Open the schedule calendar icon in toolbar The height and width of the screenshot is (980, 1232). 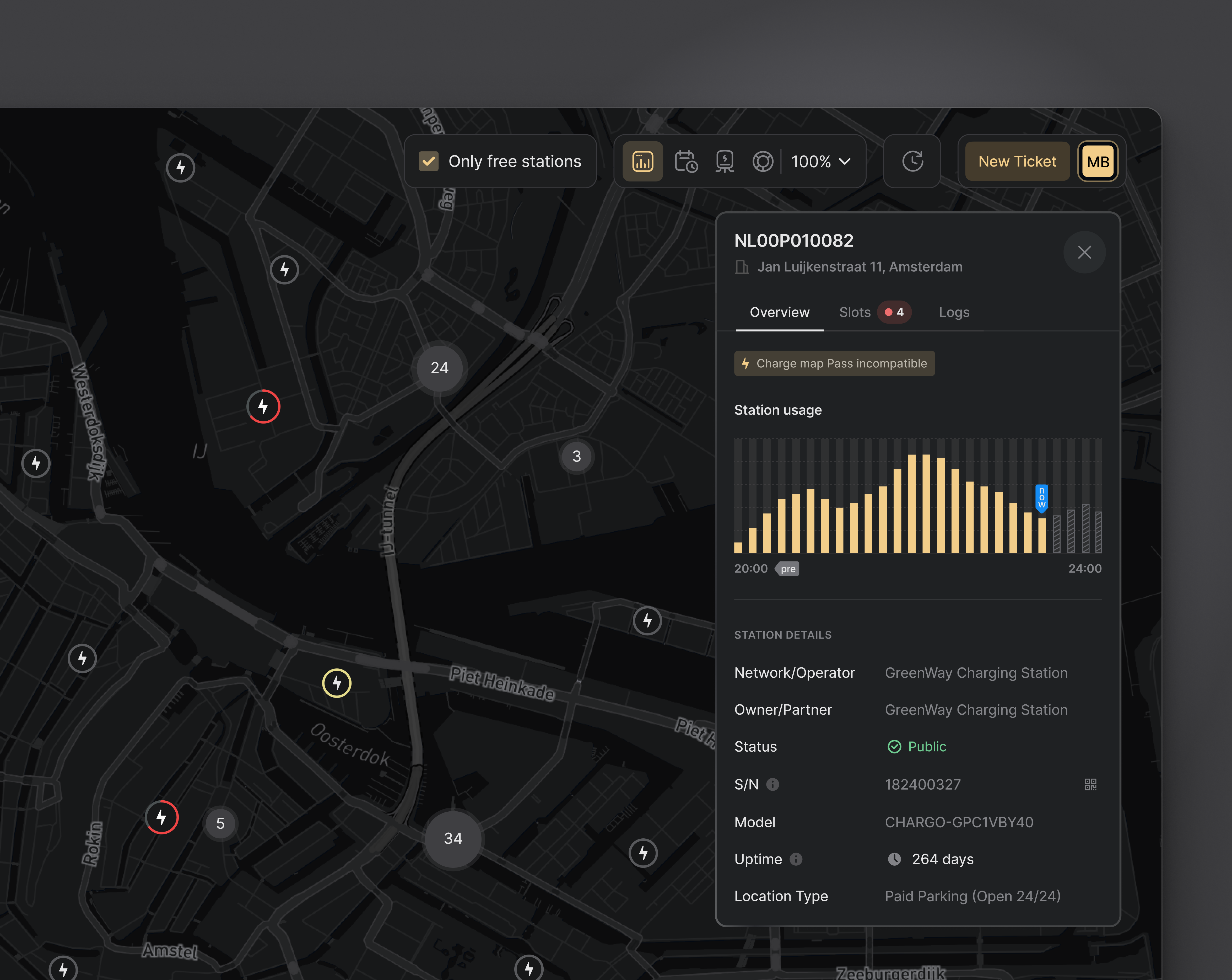686,161
